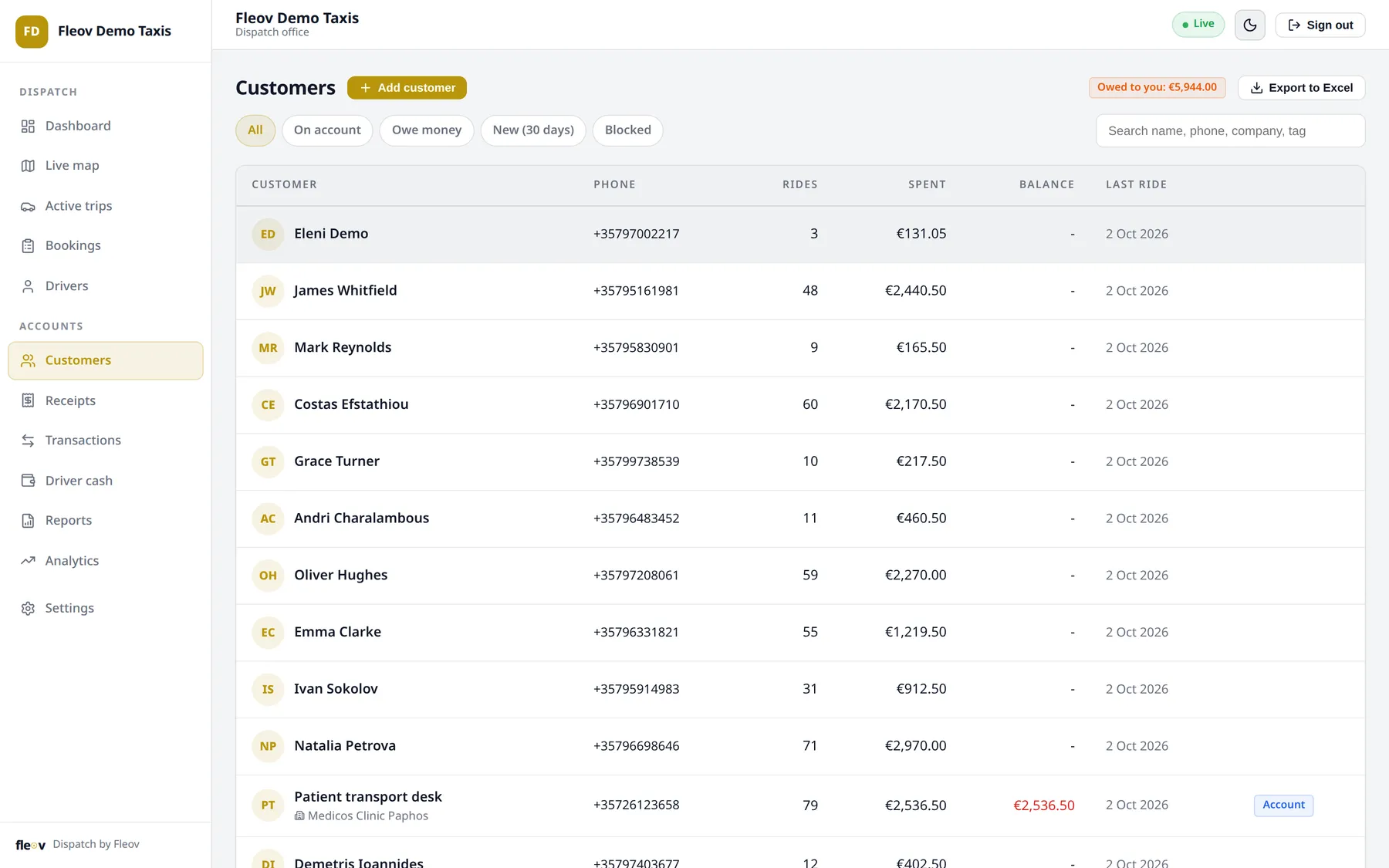Click phone number +35796483452

636,518
